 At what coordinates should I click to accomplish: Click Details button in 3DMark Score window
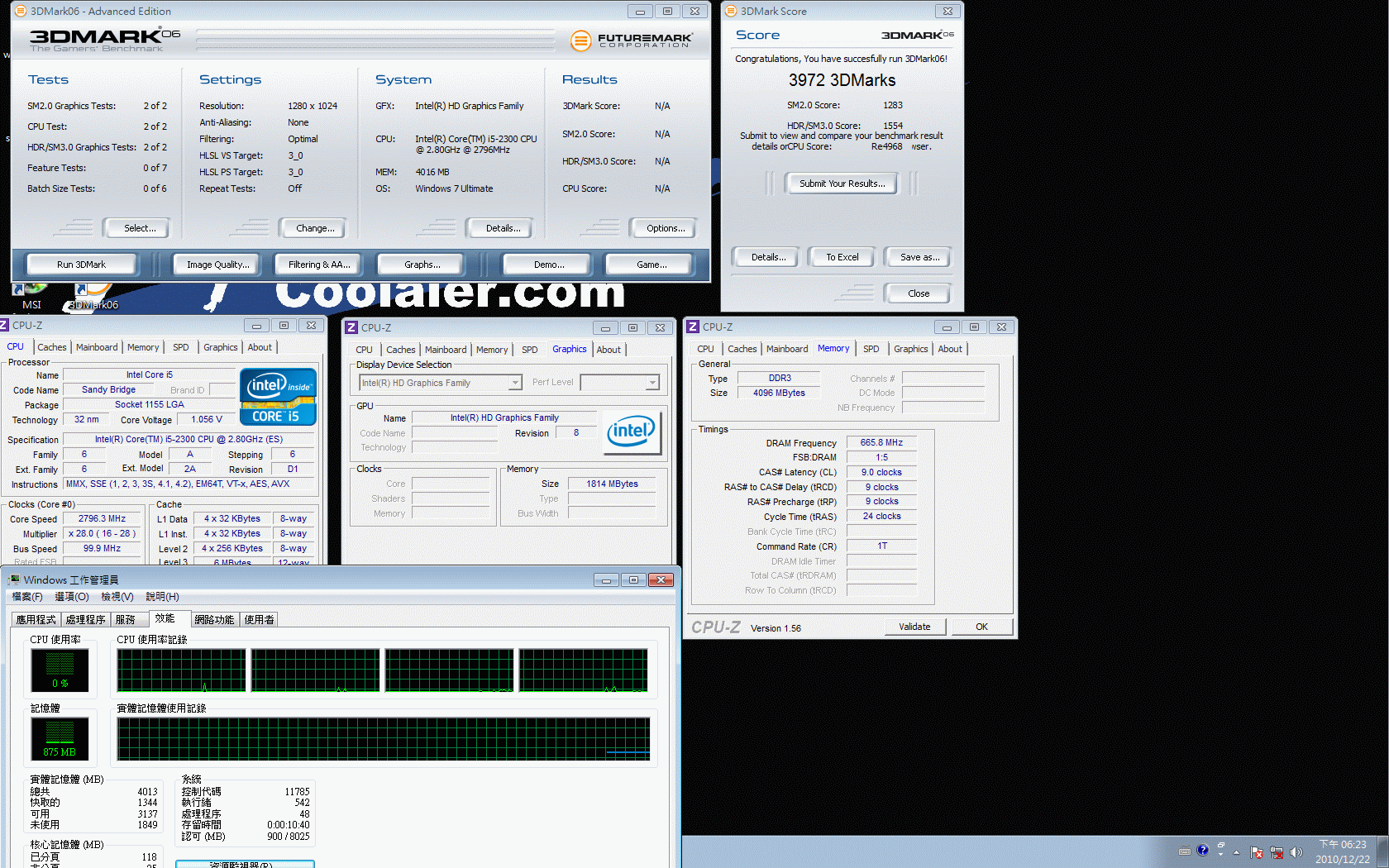pyautogui.click(x=767, y=257)
